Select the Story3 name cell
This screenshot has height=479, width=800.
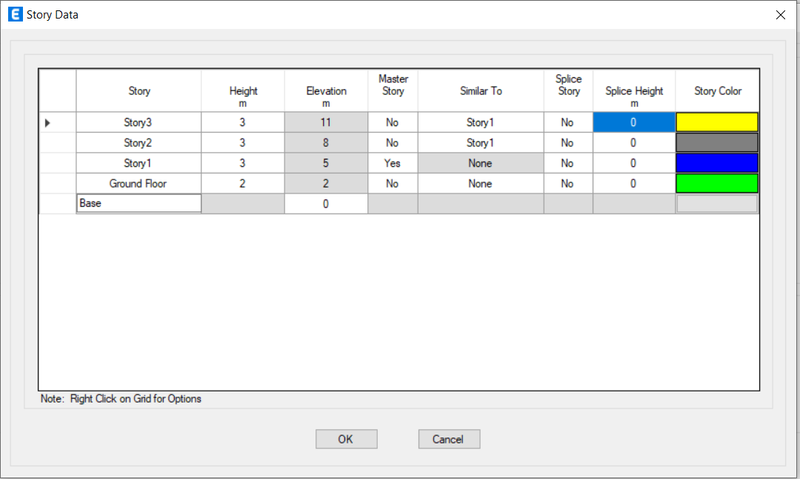point(139,122)
